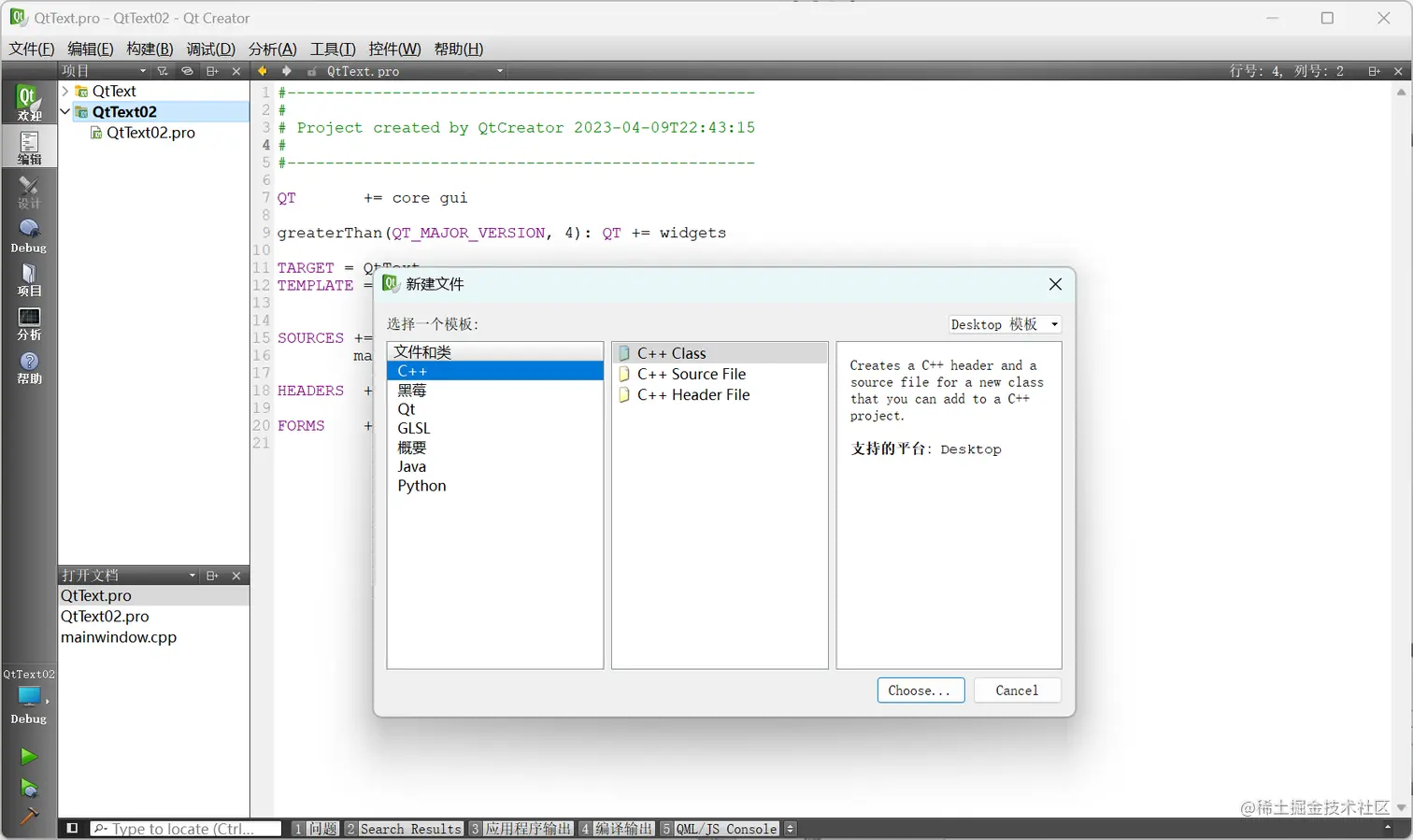
Task: Expand the QtText project node
Action: click(65, 92)
